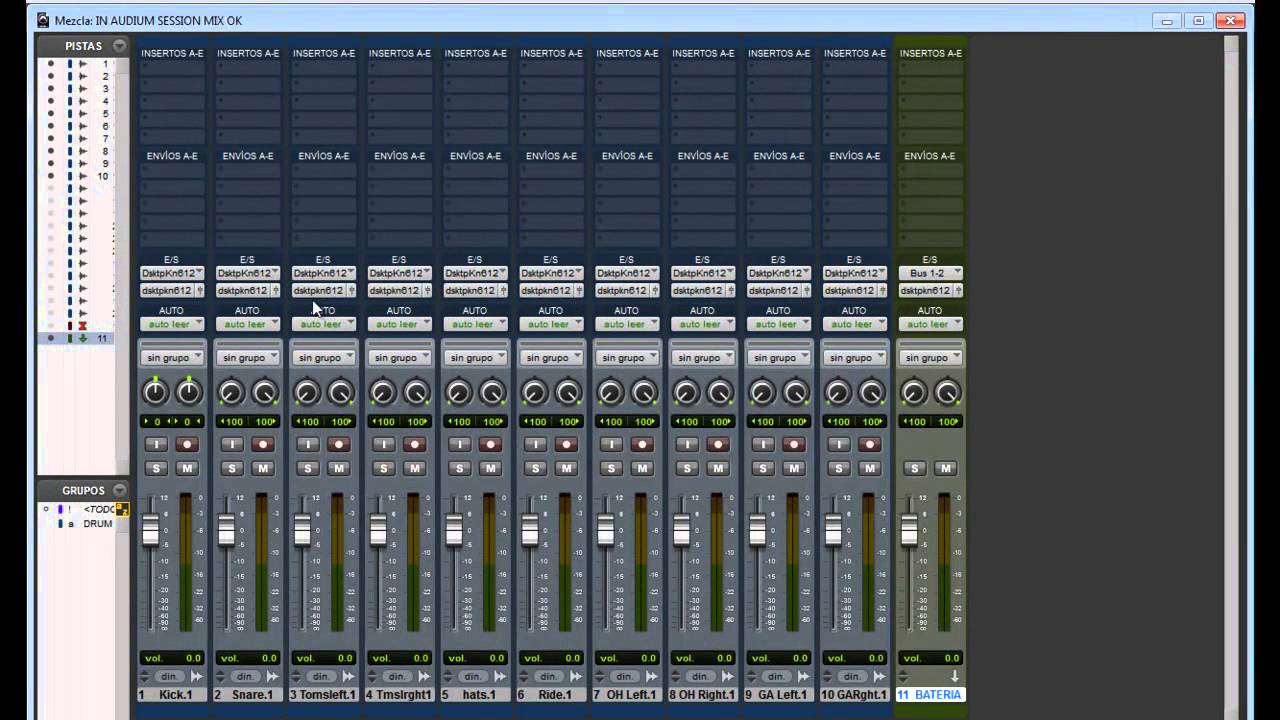Click input monitor button on Ride.1 track

pyautogui.click(x=535, y=444)
